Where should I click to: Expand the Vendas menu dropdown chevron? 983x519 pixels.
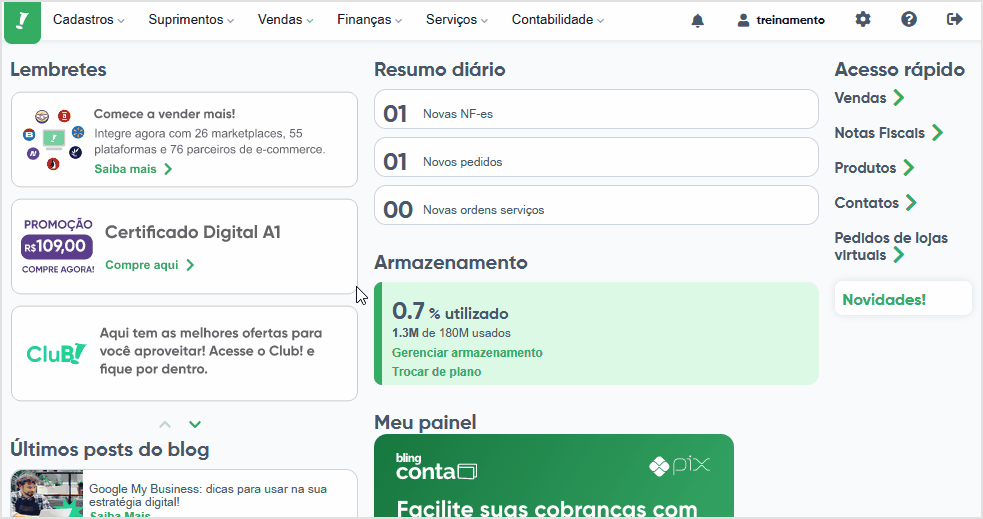(x=310, y=21)
